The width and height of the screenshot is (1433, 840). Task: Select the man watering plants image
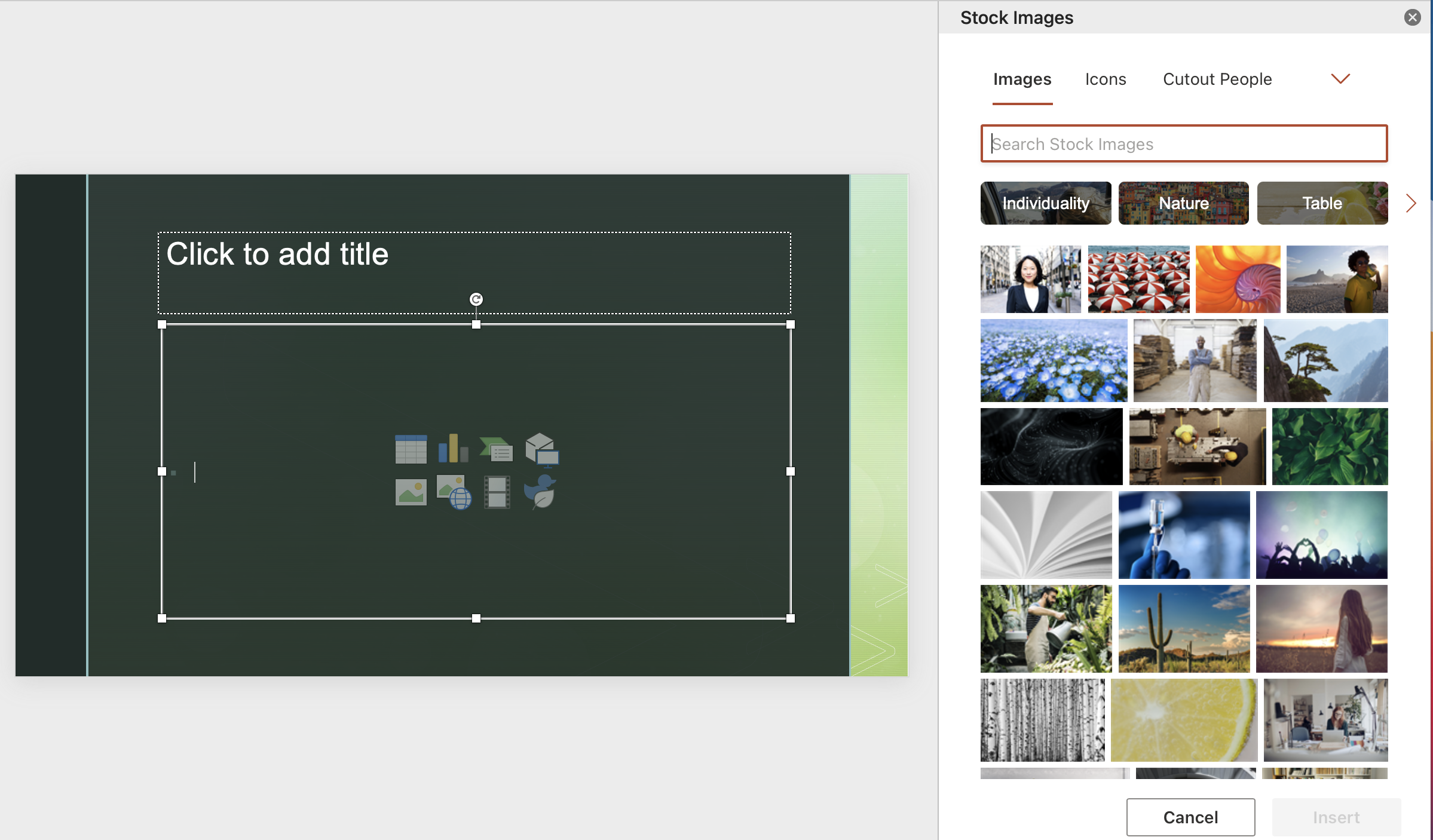pyautogui.click(x=1046, y=629)
